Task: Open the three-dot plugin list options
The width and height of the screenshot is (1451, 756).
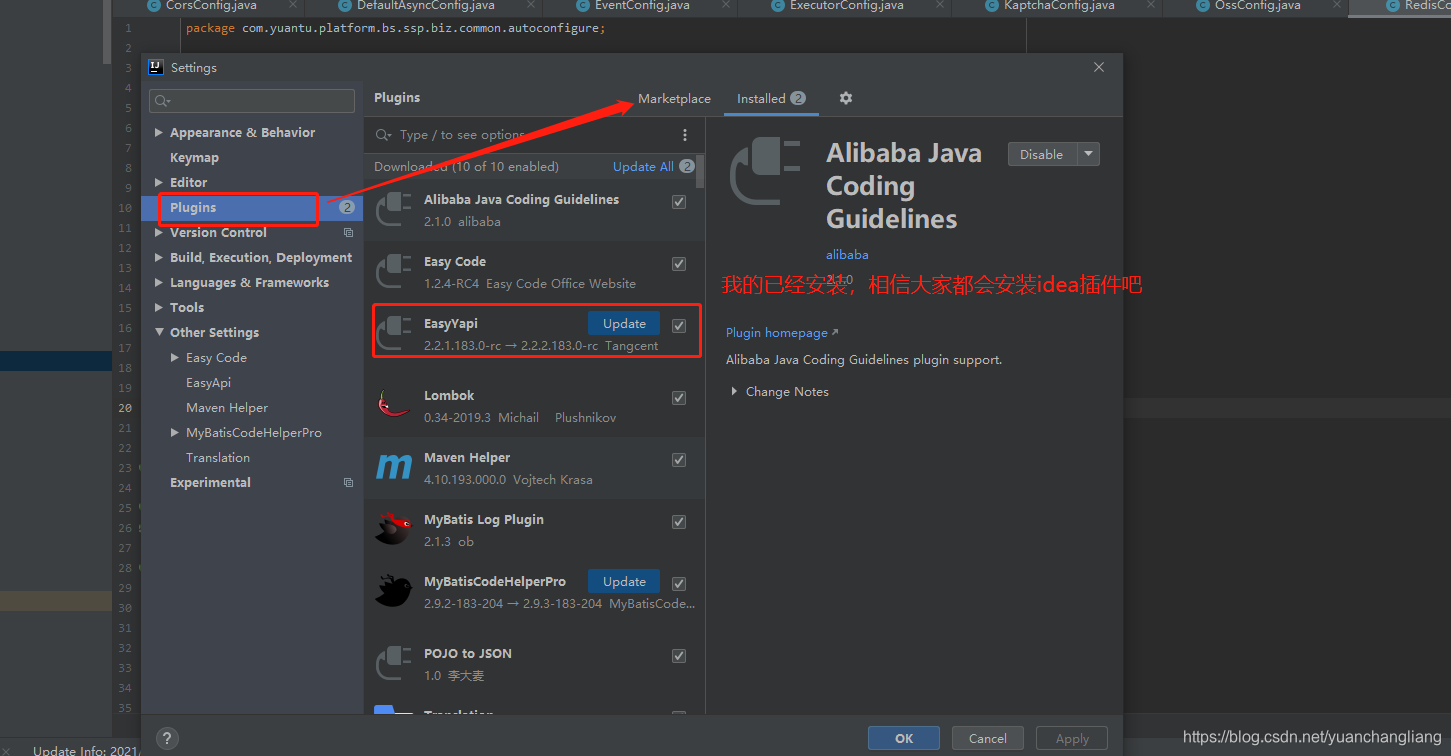Action: [x=685, y=135]
